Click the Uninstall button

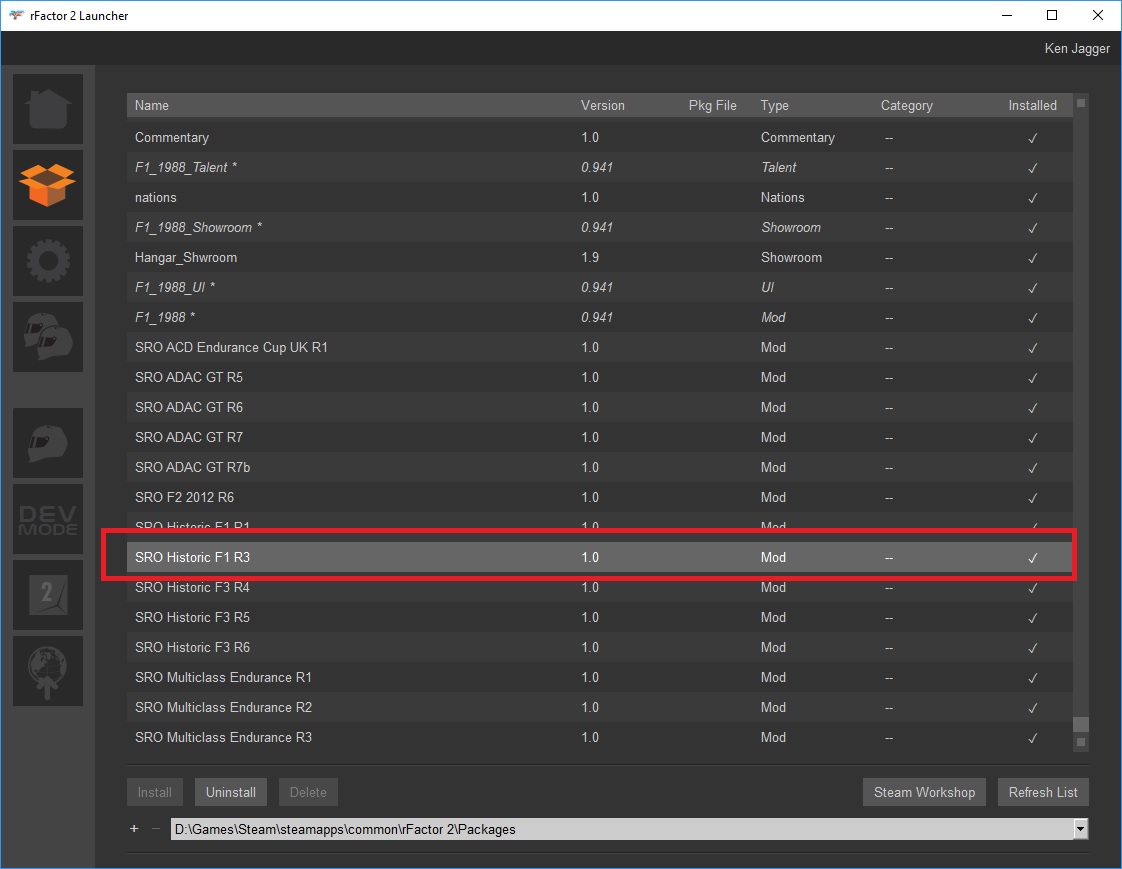point(231,792)
